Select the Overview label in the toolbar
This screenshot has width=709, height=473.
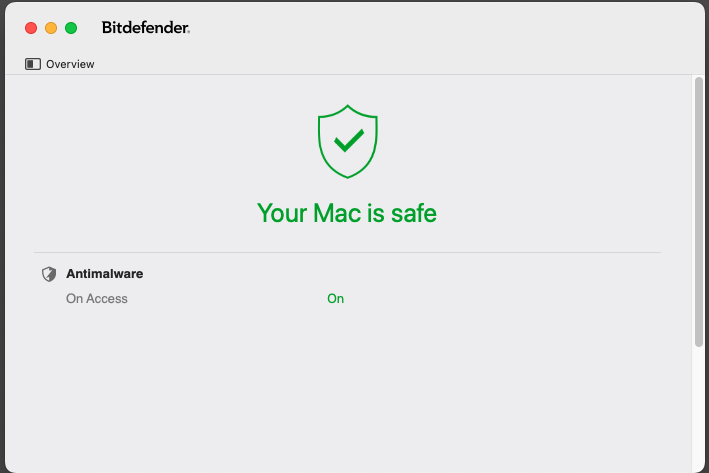(70, 64)
